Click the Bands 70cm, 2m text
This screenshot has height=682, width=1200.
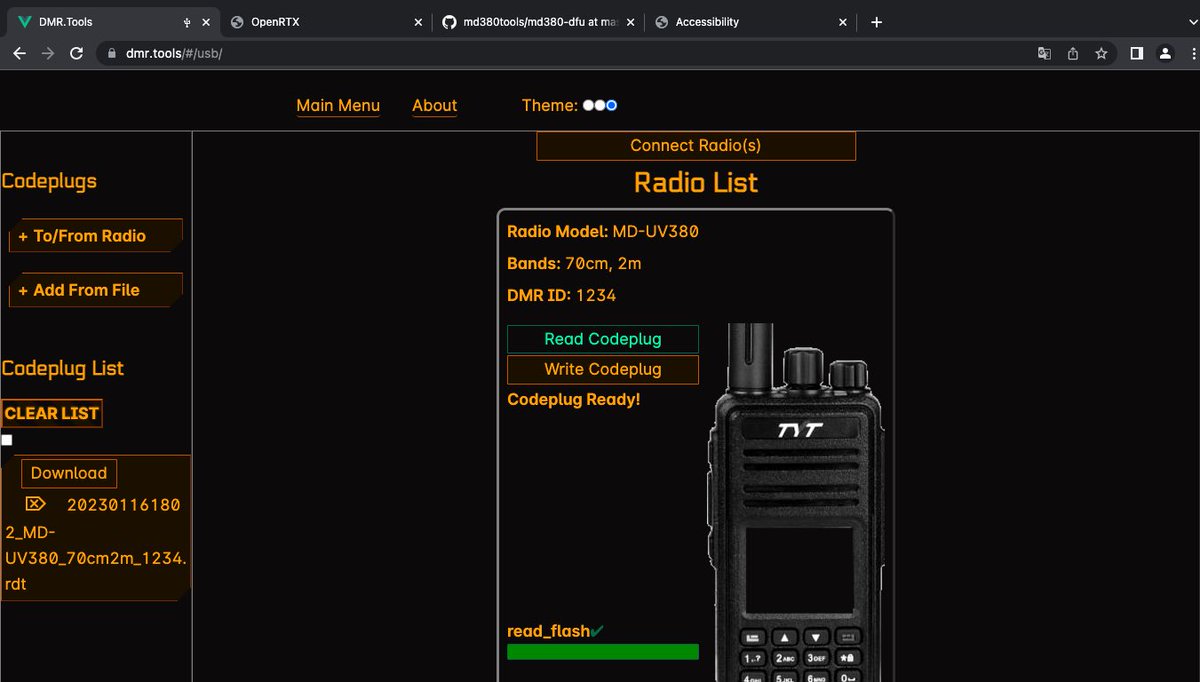[574, 263]
